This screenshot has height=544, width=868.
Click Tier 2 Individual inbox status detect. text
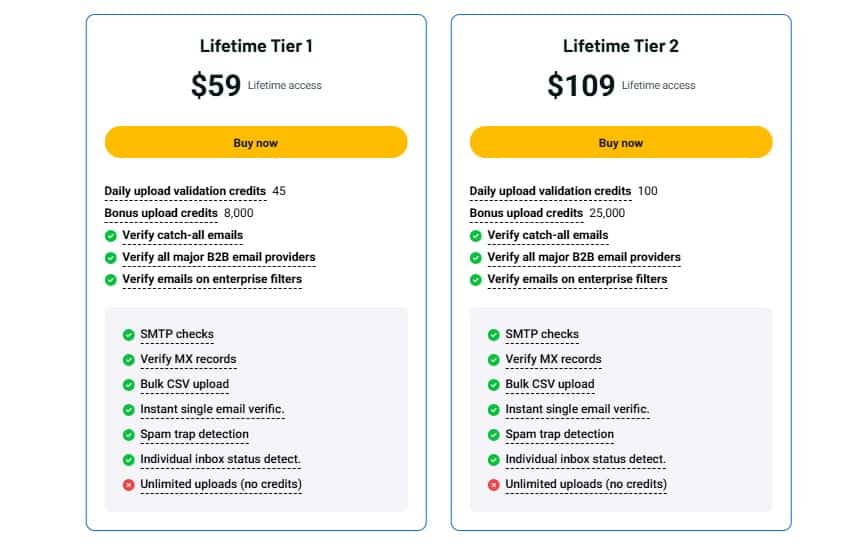click(585, 459)
